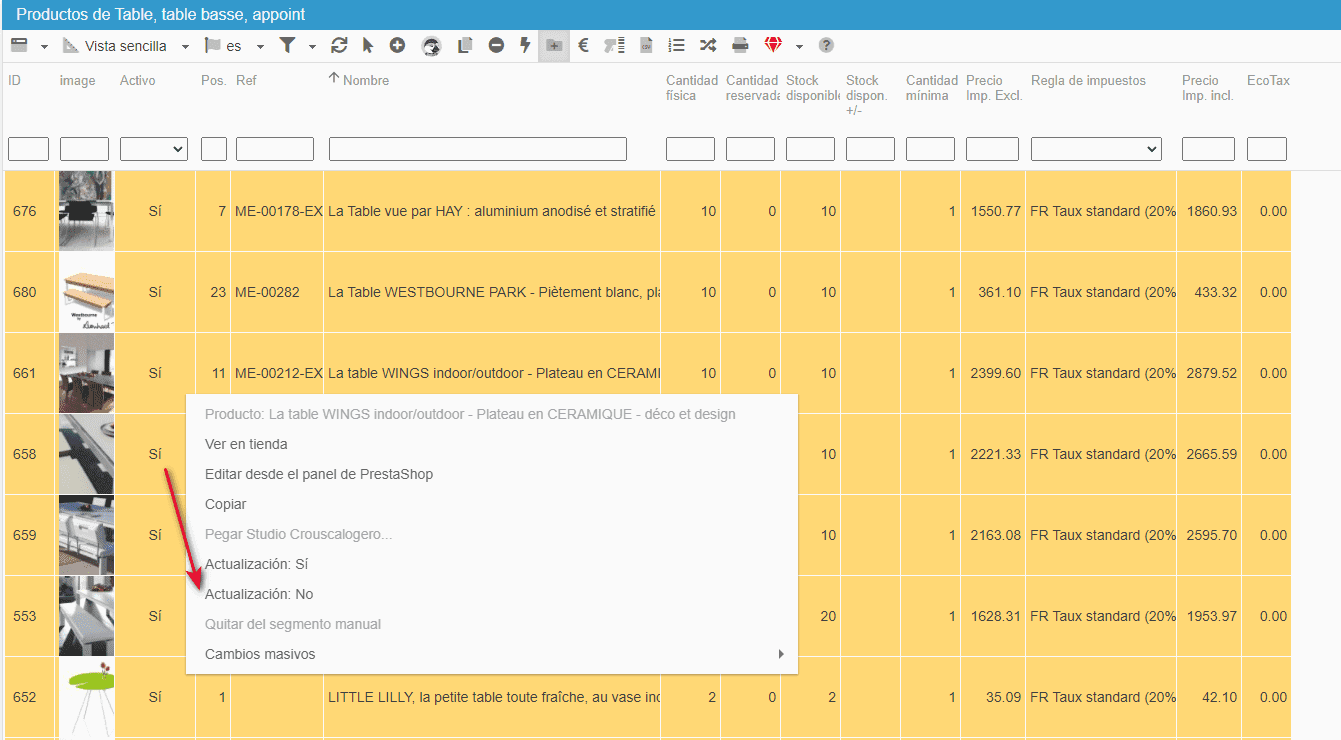
Task: Click thumbnail of product 680
Action: tap(86, 292)
